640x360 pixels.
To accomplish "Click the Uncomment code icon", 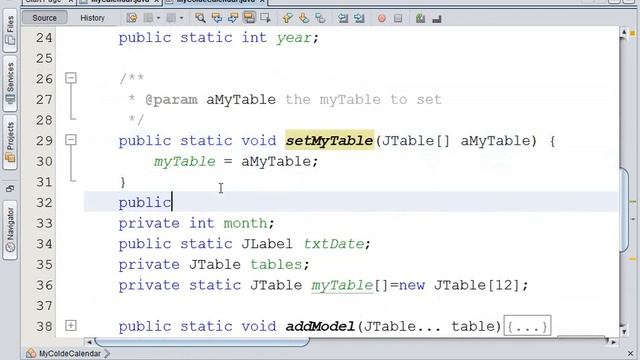I will [437, 18].
